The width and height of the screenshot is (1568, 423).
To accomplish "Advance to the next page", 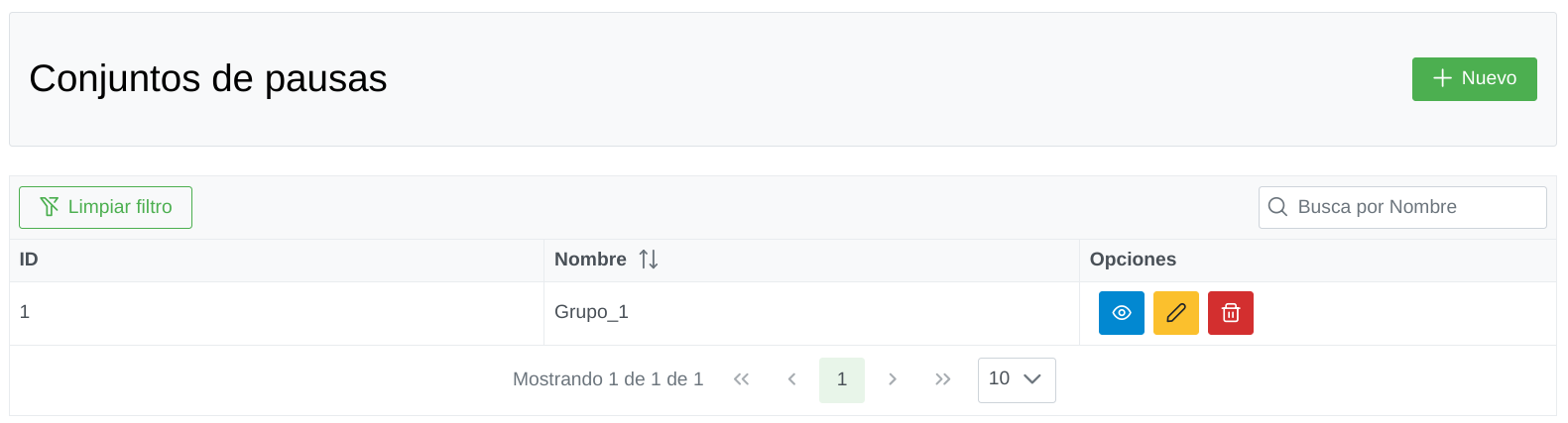I will click(893, 379).
